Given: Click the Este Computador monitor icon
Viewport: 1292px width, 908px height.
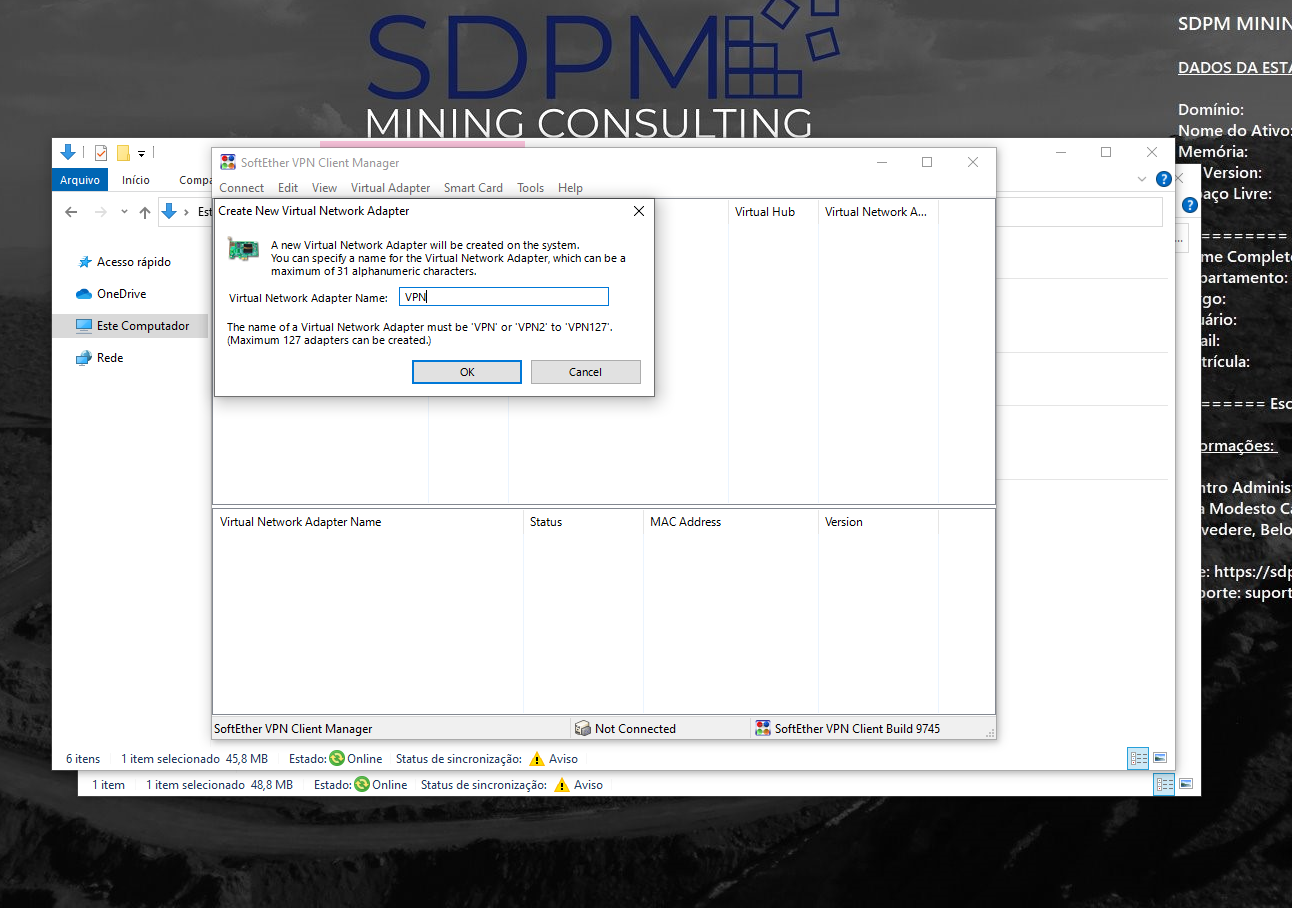Looking at the screenshot, I should click(84, 326).
